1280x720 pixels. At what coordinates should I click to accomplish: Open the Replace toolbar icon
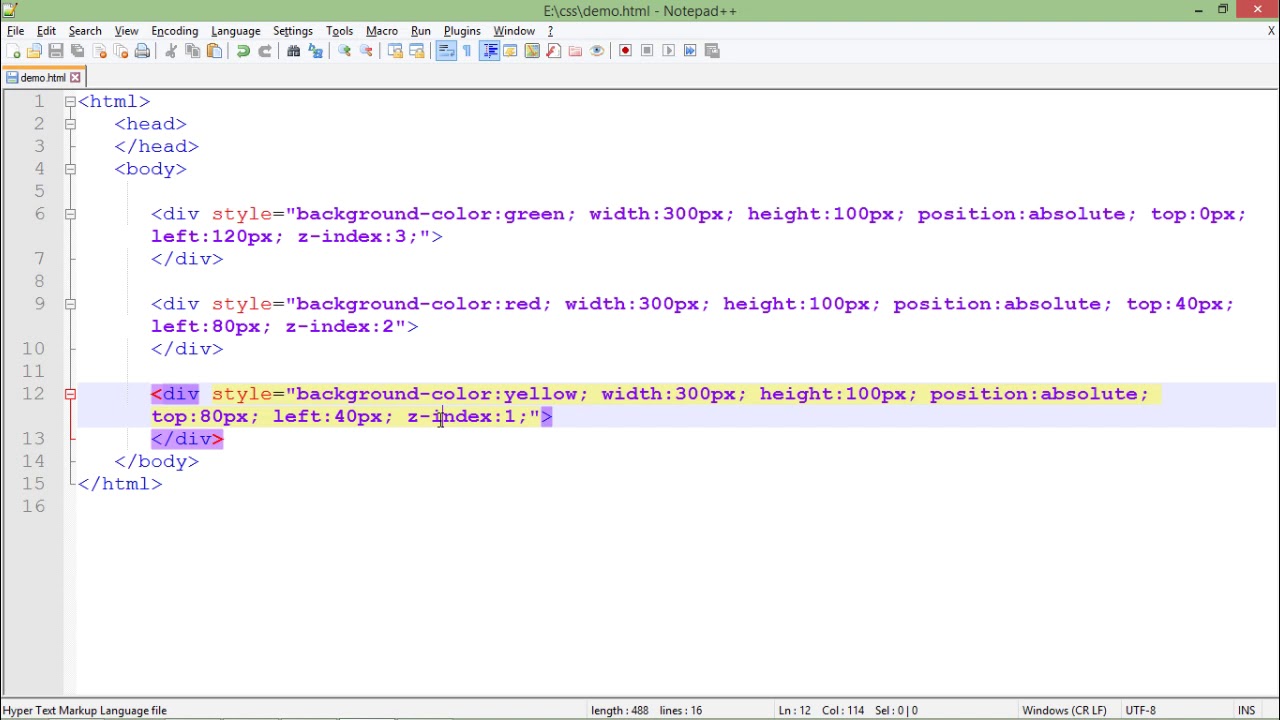[x=316, y=51]
